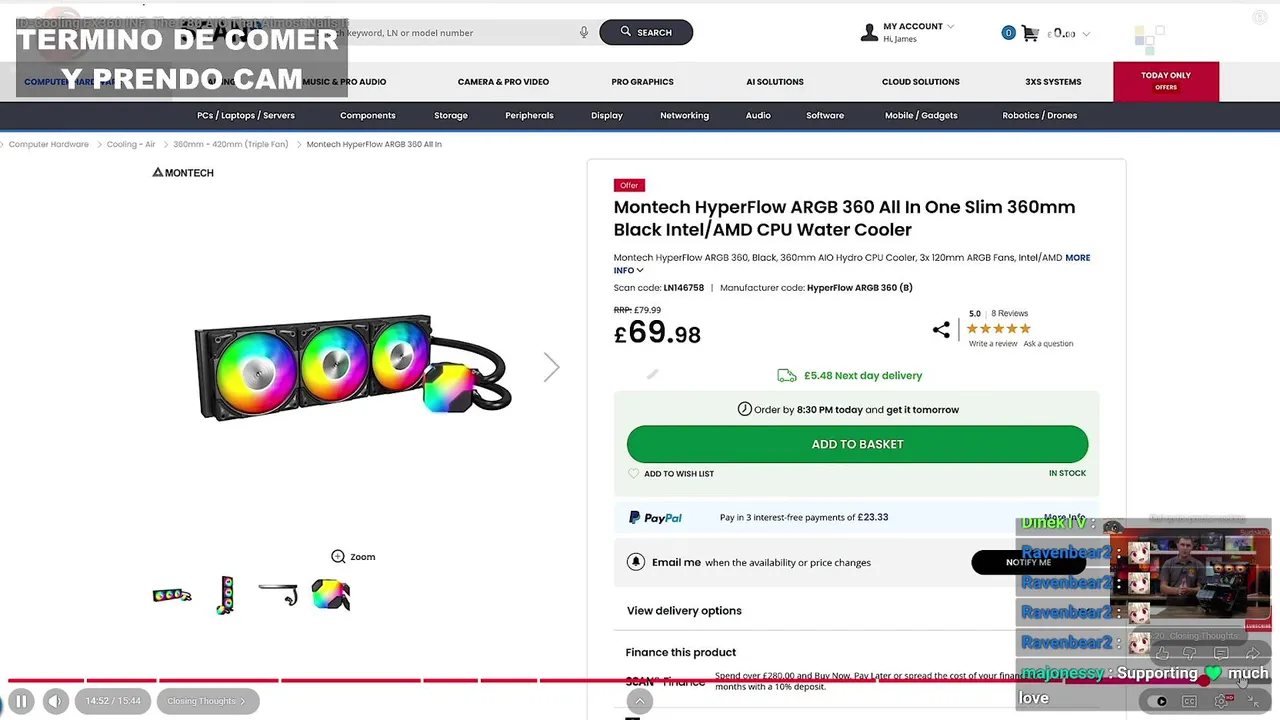Open the shopping basket cart icon
Viewport: 1280px width, 720px height.
tap(1030, 33)
